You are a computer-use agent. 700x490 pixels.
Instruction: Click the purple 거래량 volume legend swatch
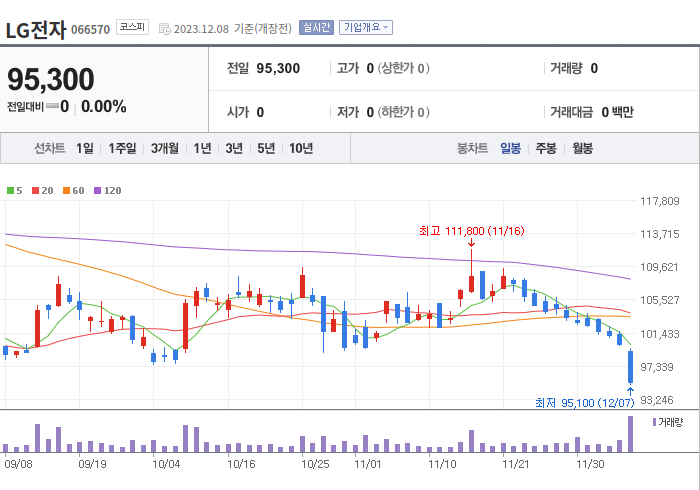[x=654, y=422]
